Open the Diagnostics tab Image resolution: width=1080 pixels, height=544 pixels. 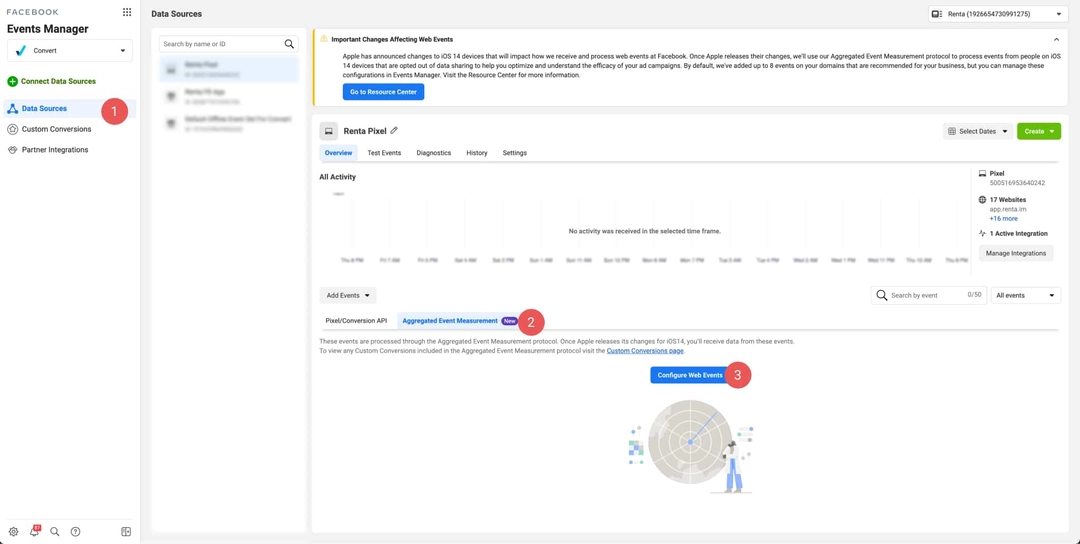(434, 153)
